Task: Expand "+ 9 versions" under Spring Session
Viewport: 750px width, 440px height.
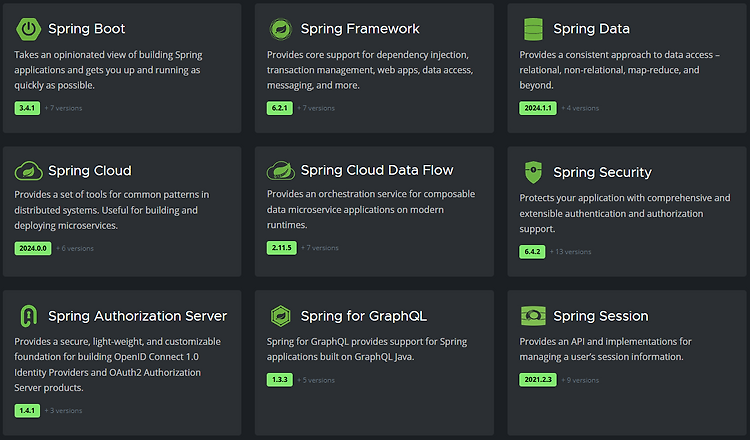Action: point(580,380)
